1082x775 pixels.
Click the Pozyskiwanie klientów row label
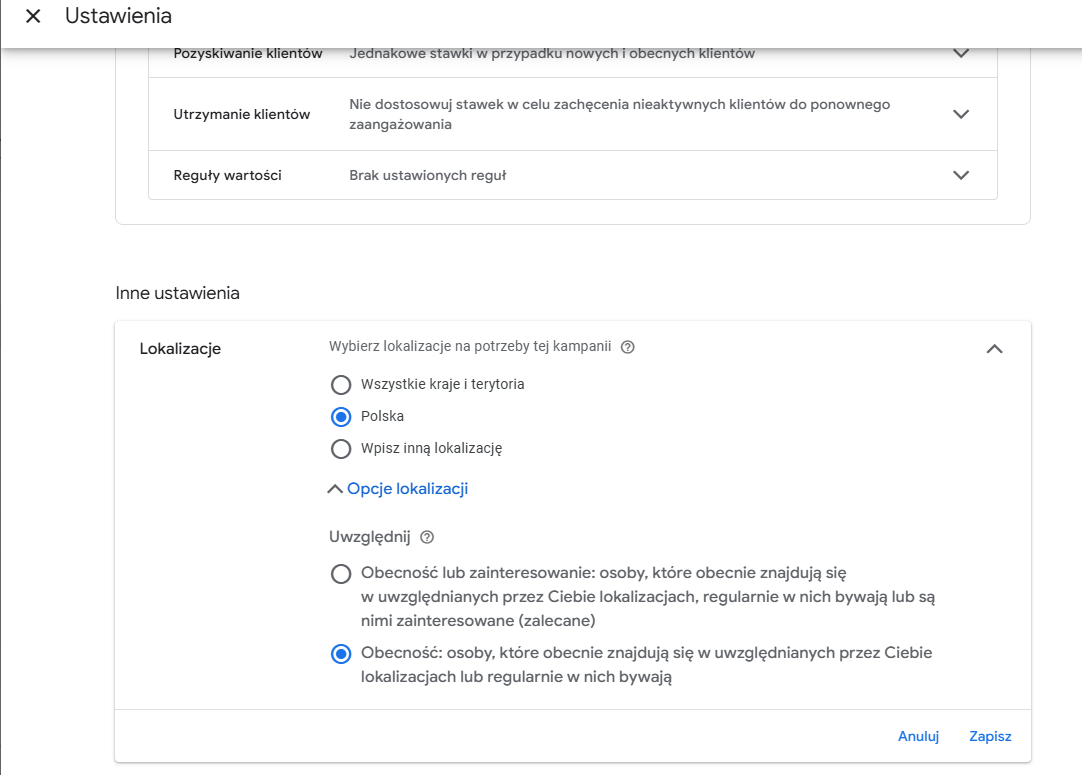tap(248, 54)
